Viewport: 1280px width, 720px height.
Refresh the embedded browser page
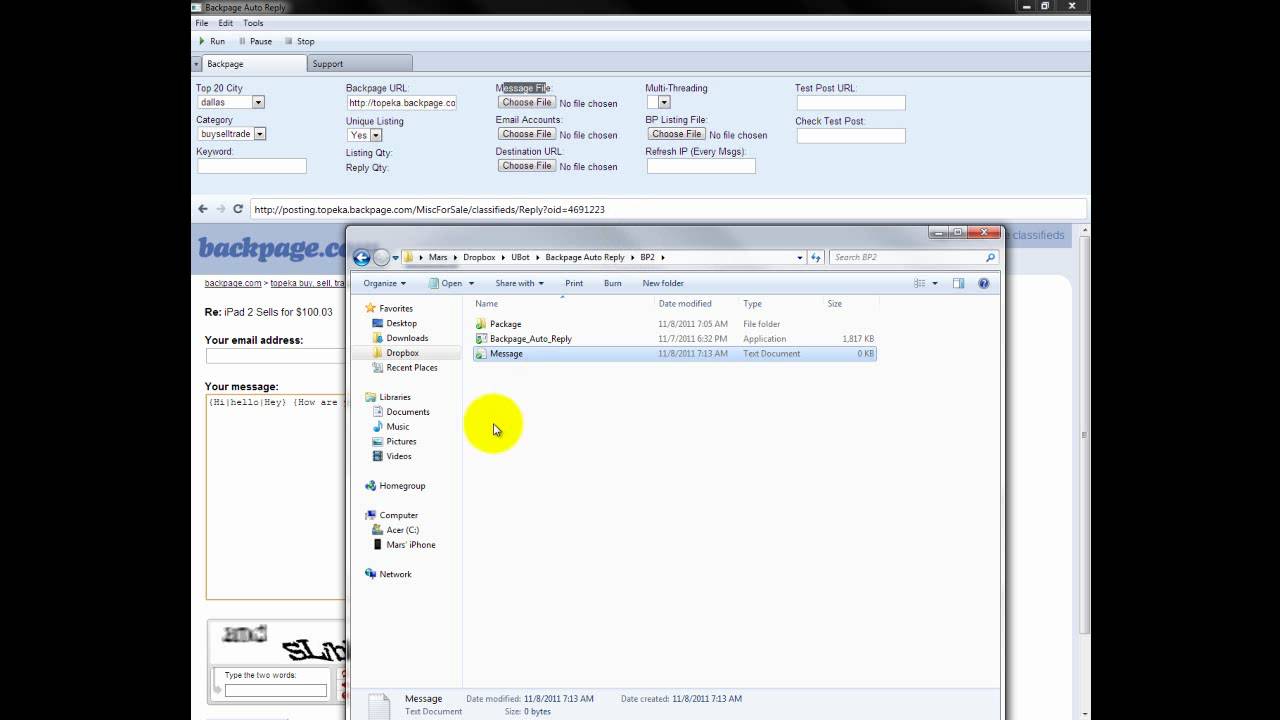(x=238, y=209)
